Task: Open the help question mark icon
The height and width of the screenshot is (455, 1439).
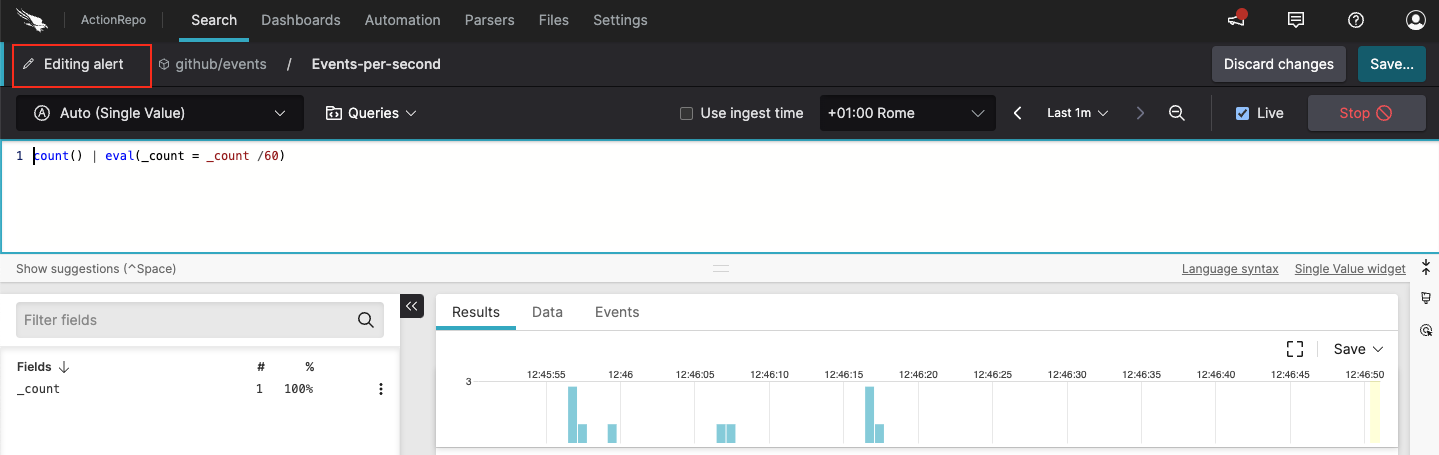Action: click(1356, 20)
